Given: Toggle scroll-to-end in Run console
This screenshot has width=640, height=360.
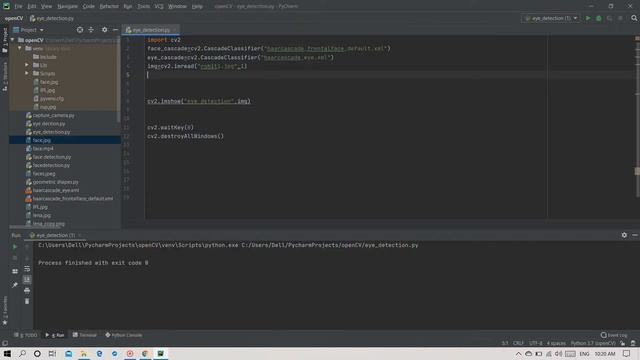Looking at the screenshot, I should 27,280.
